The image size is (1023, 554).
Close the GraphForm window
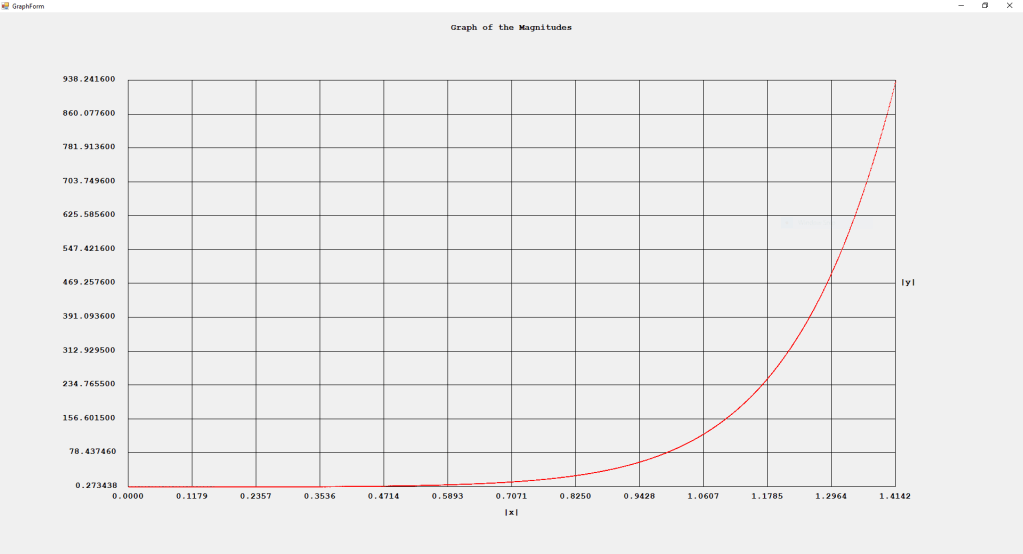click(x=1010, y=6)
